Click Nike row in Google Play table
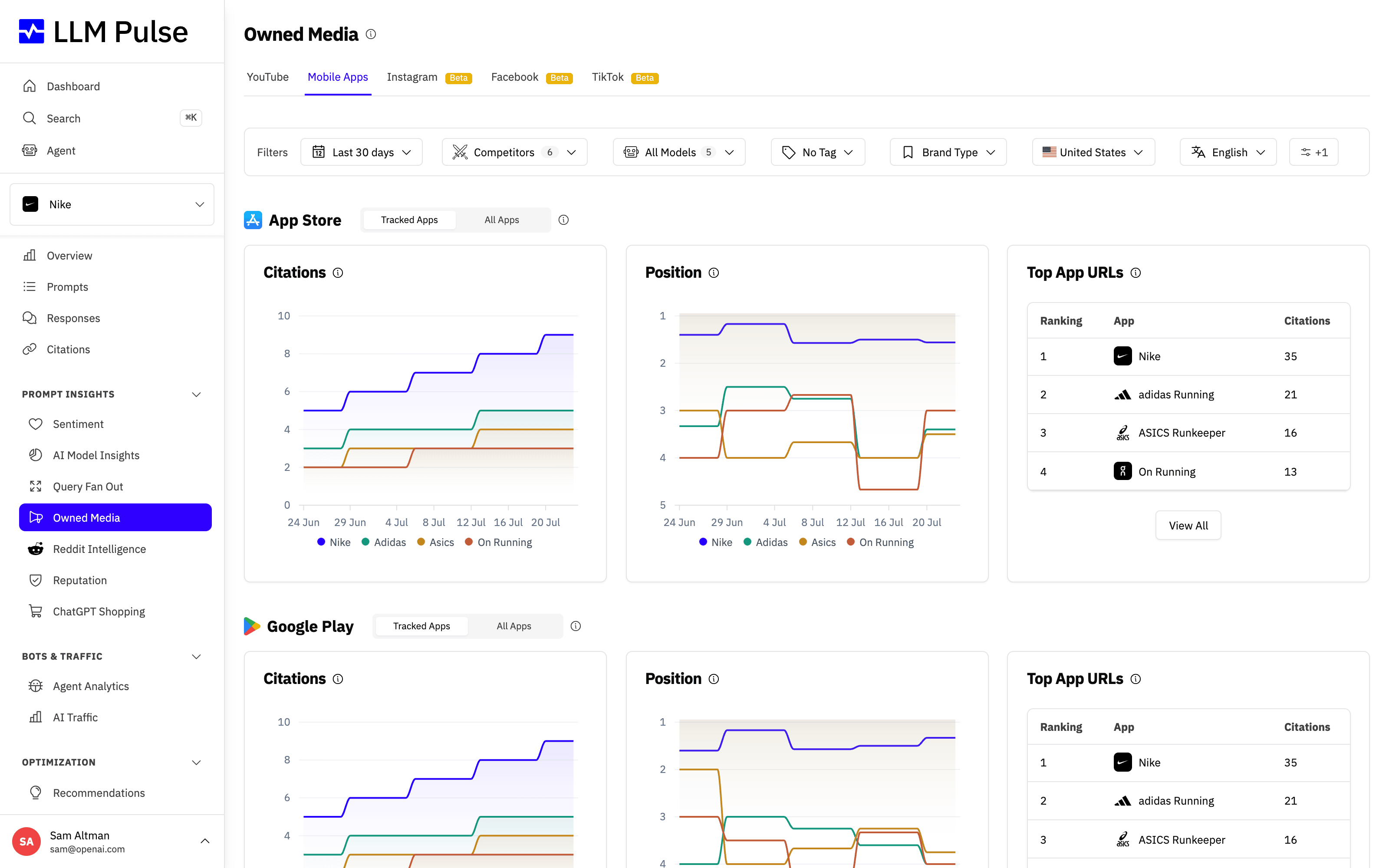 coord(1188,763)
